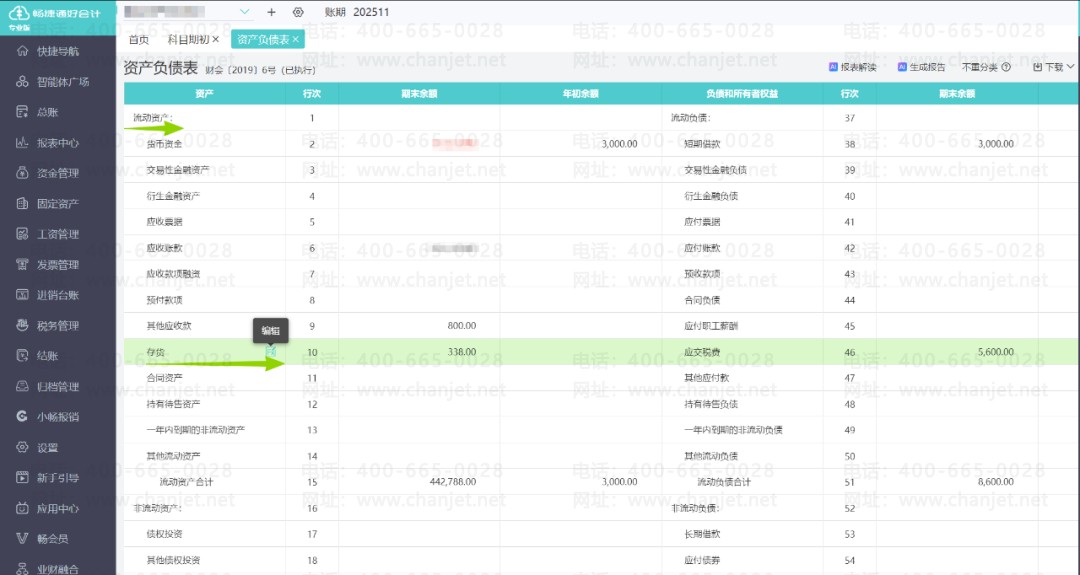The image size is (1080, 575).
Task: Click the edit icon in the 存货 row
Action: point(271,351)
